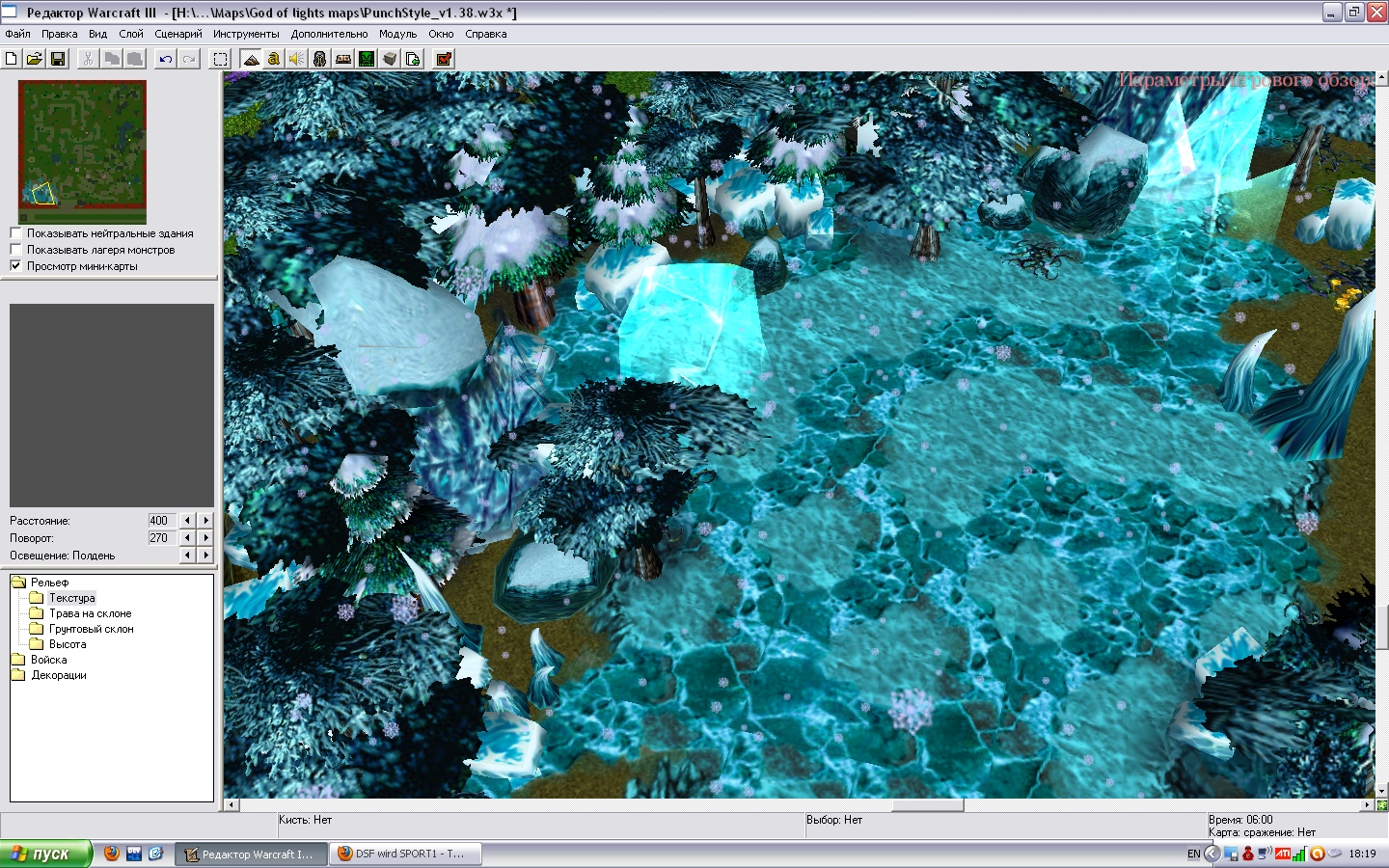Switch to DSF wird SPORT1 Firefox window
This screenshot has height=868, width=1389.
[405, 854]
